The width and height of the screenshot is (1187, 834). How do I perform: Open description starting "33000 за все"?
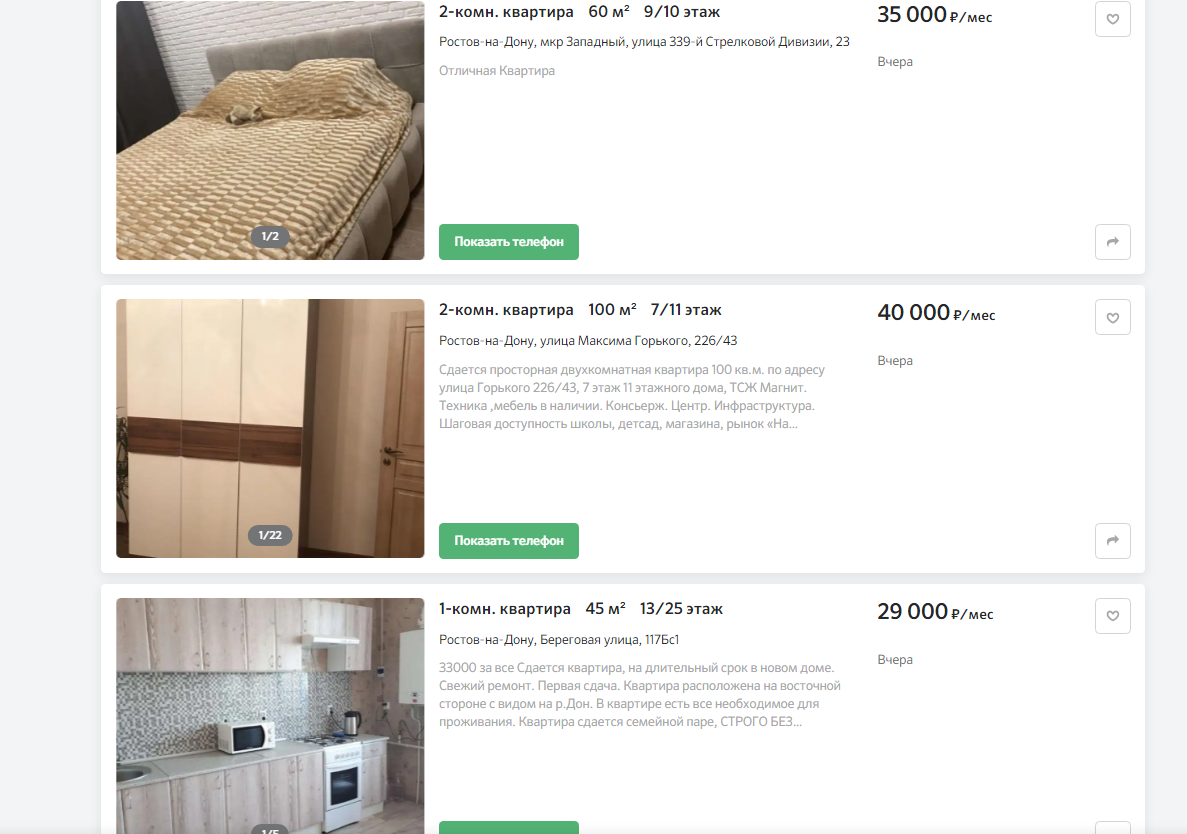click(640, 695)
